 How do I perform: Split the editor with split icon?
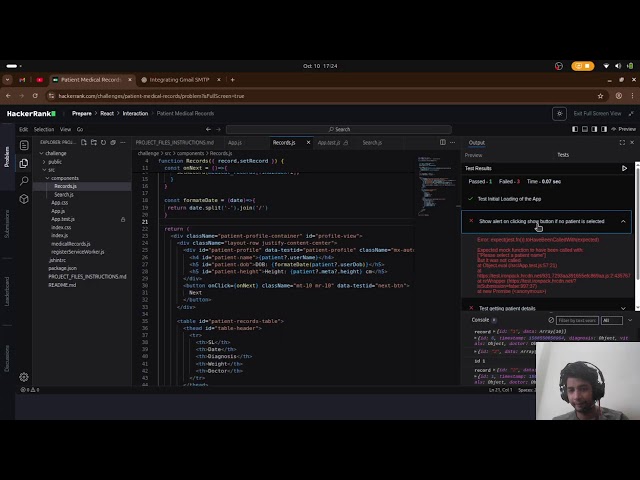[x=443, y=142]
